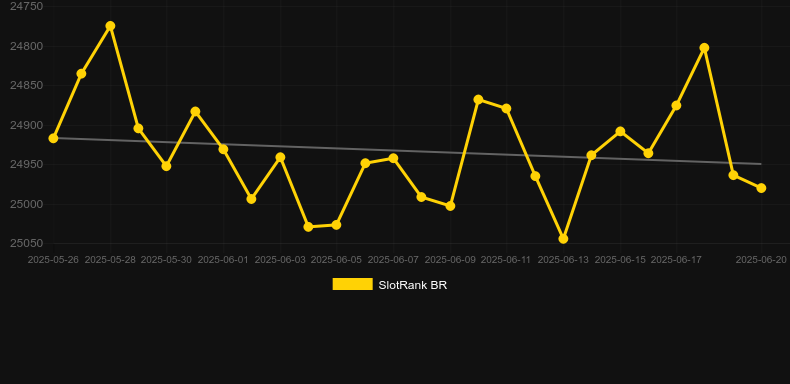This screenshot has height=384, width=790.
Task: Click the data point on 2025-06-02
Action: pos(251,199)
